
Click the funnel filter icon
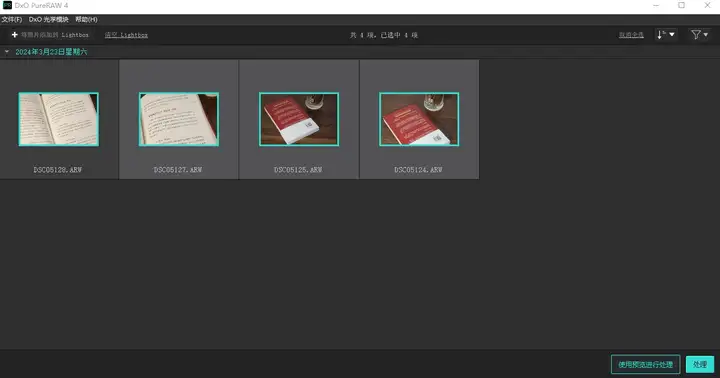696,35
